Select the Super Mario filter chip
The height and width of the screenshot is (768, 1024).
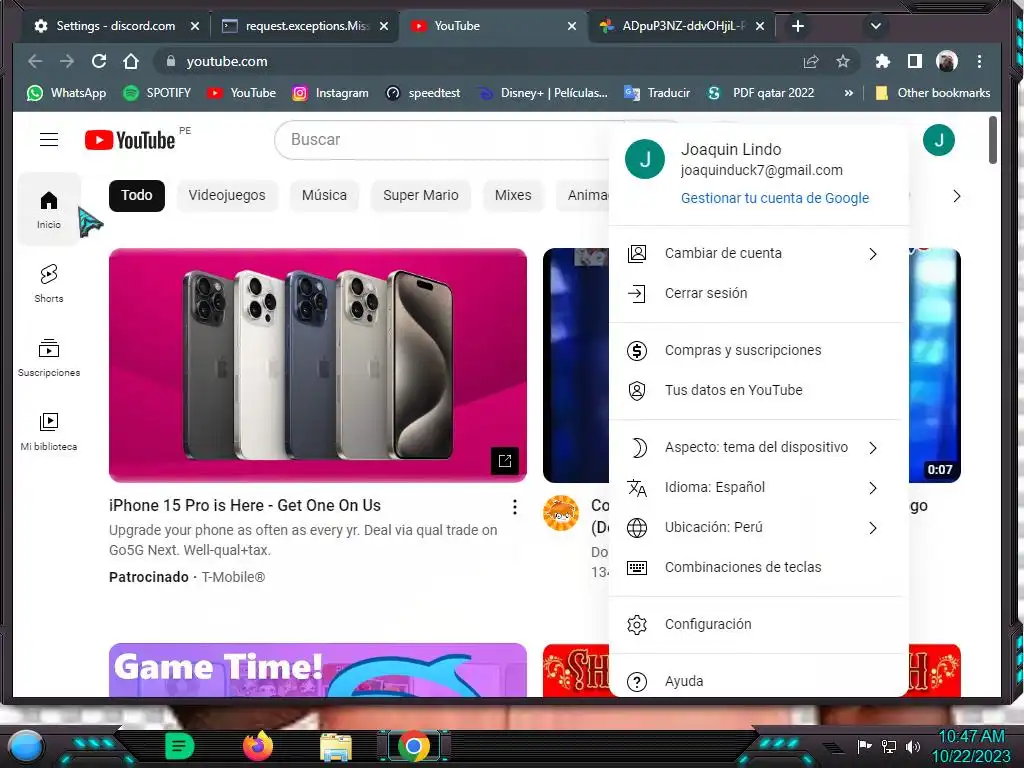coord(421,195)
